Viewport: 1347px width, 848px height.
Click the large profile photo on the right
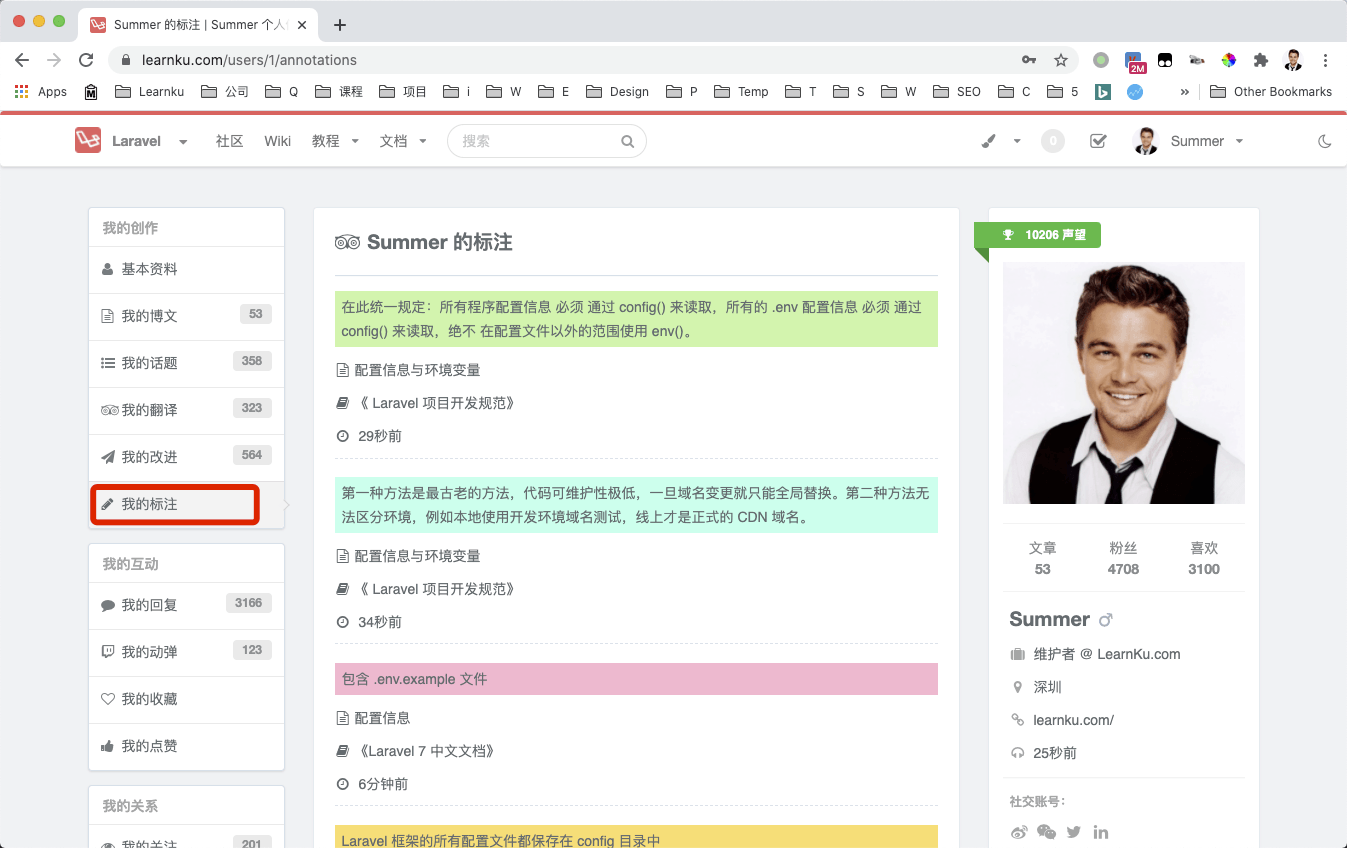[x=1124, y=383]
